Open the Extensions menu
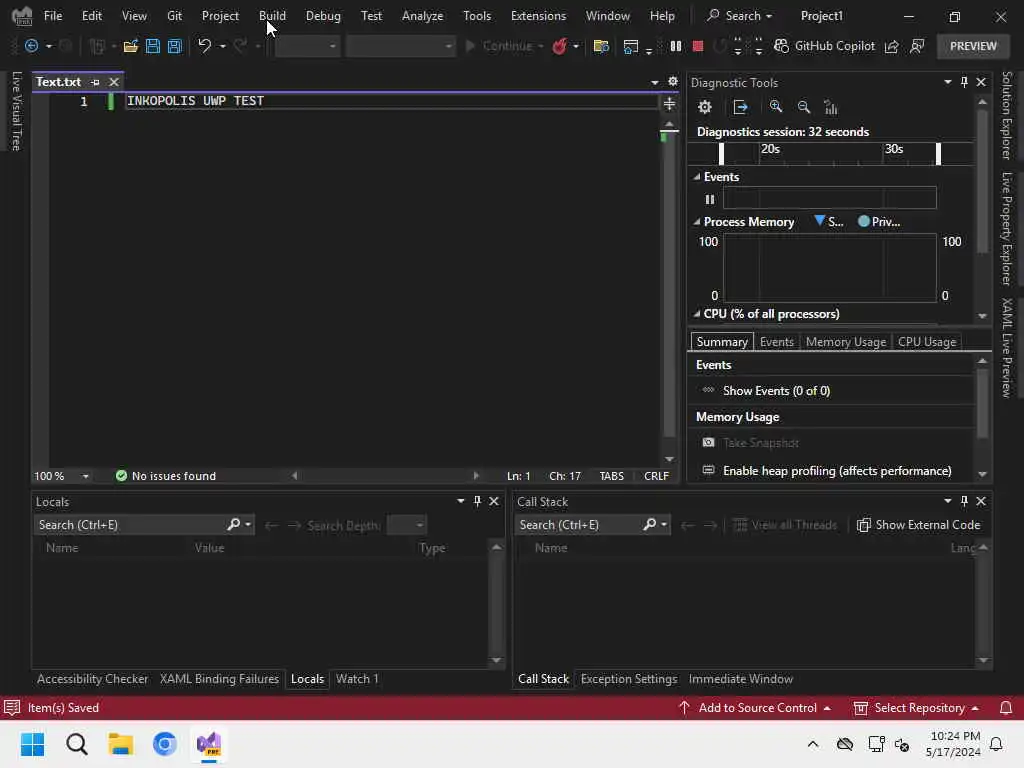 [x=538, y=16]
